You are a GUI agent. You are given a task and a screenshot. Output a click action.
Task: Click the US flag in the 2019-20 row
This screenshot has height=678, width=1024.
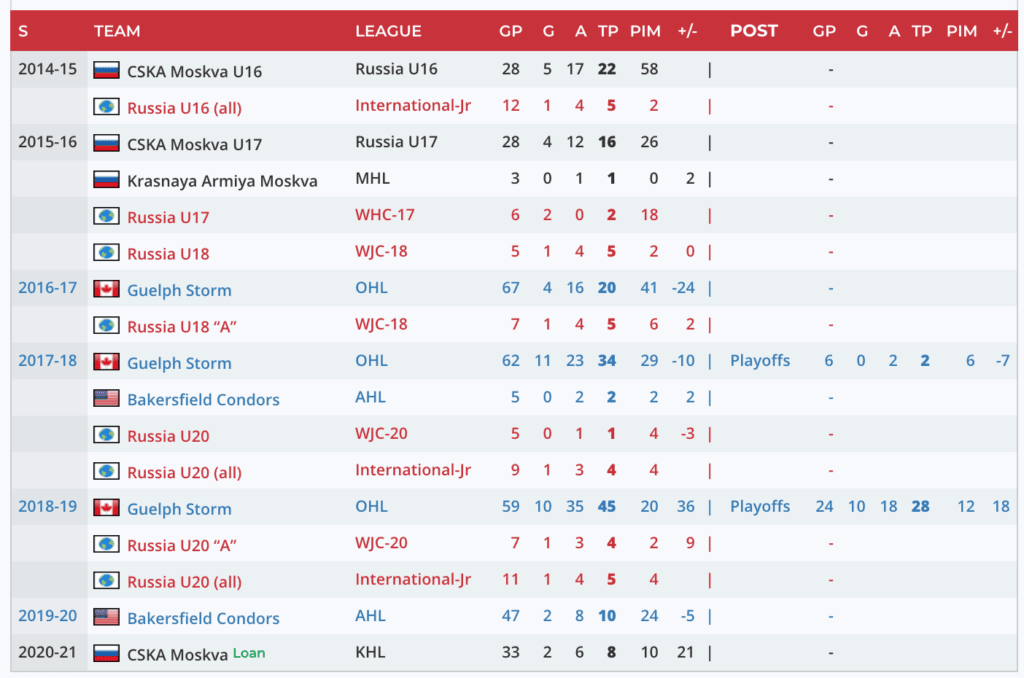[106, 617]
